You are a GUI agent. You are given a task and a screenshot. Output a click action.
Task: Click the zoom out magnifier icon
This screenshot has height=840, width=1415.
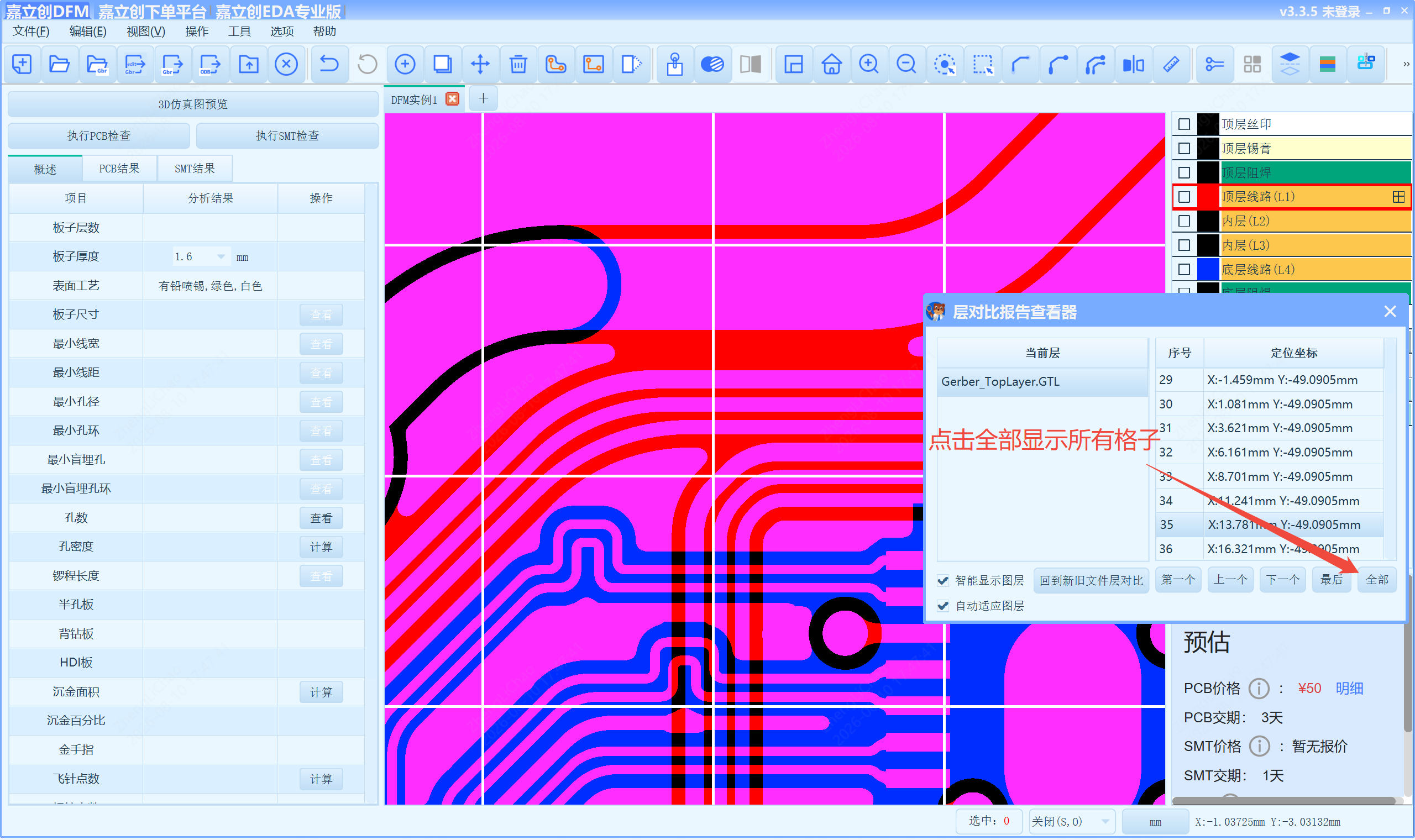coord(906,64)
